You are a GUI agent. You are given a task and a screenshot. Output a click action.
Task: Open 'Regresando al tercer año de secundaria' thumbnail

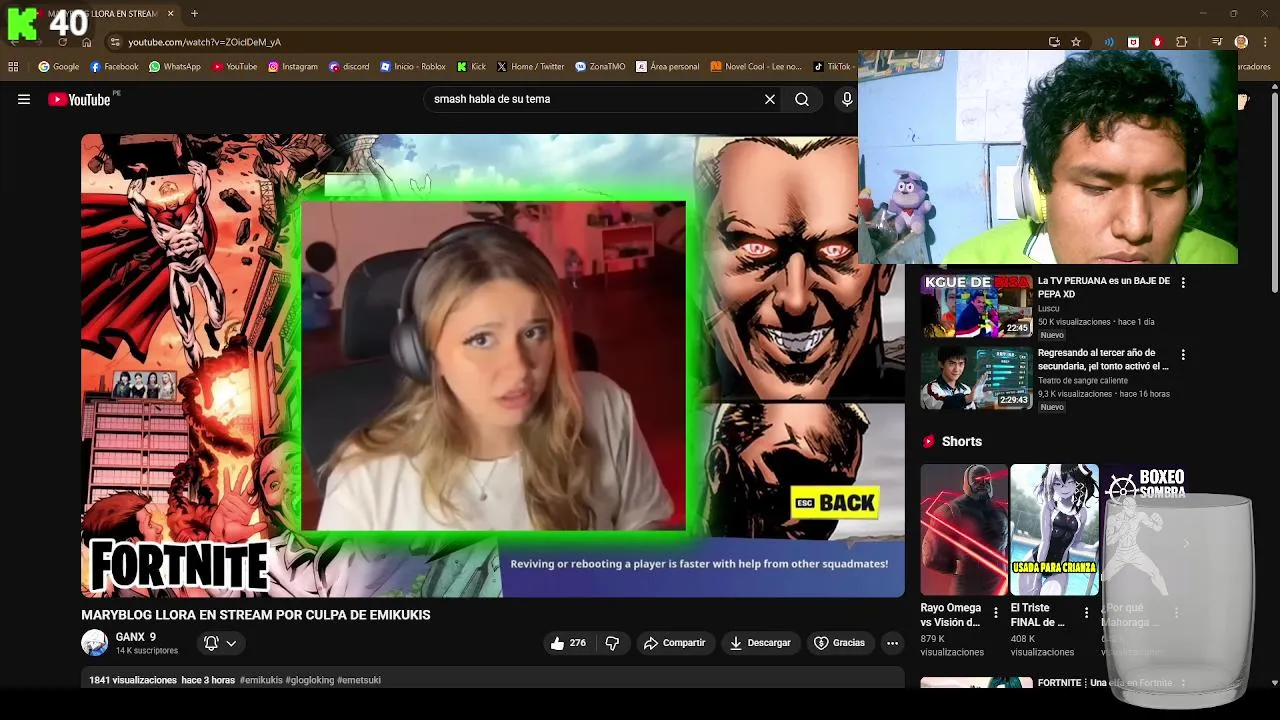[976, 378]
